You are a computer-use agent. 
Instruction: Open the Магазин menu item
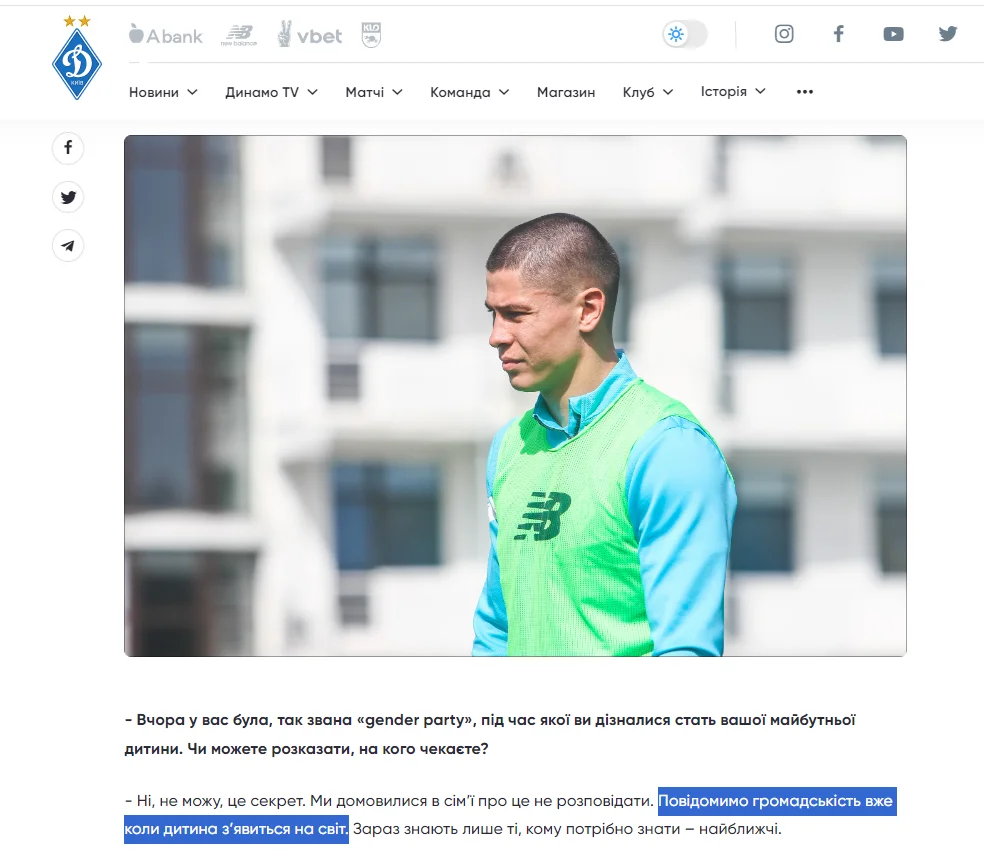pyautogui.click(x=566, y=92)
